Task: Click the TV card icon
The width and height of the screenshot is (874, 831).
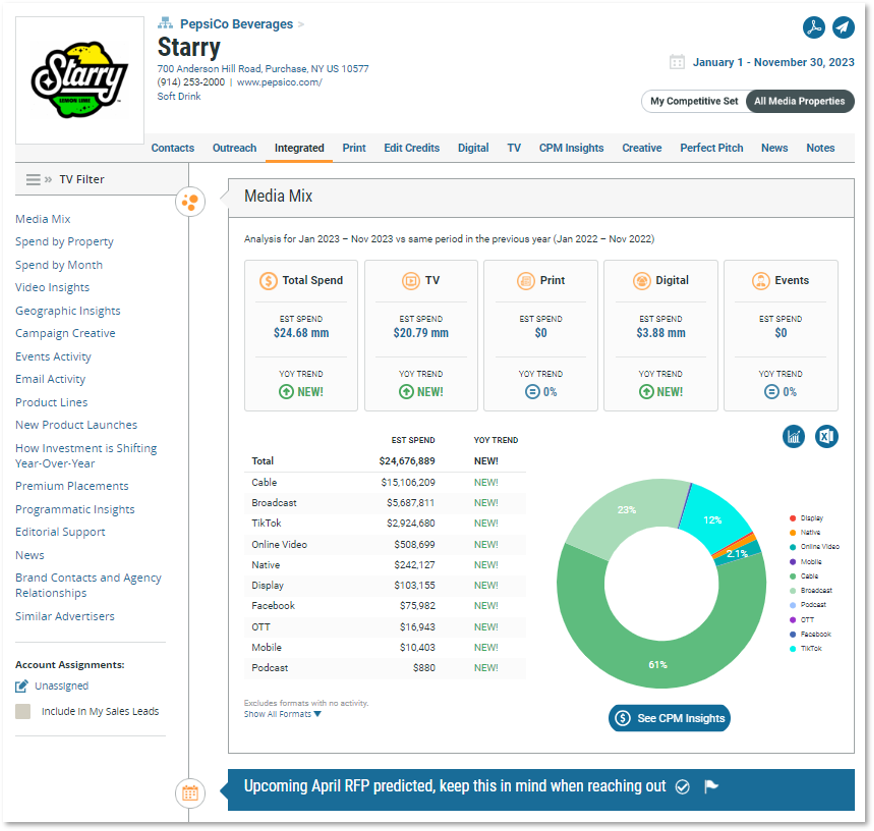Action: pyautogui.click(x=411, y=280)
